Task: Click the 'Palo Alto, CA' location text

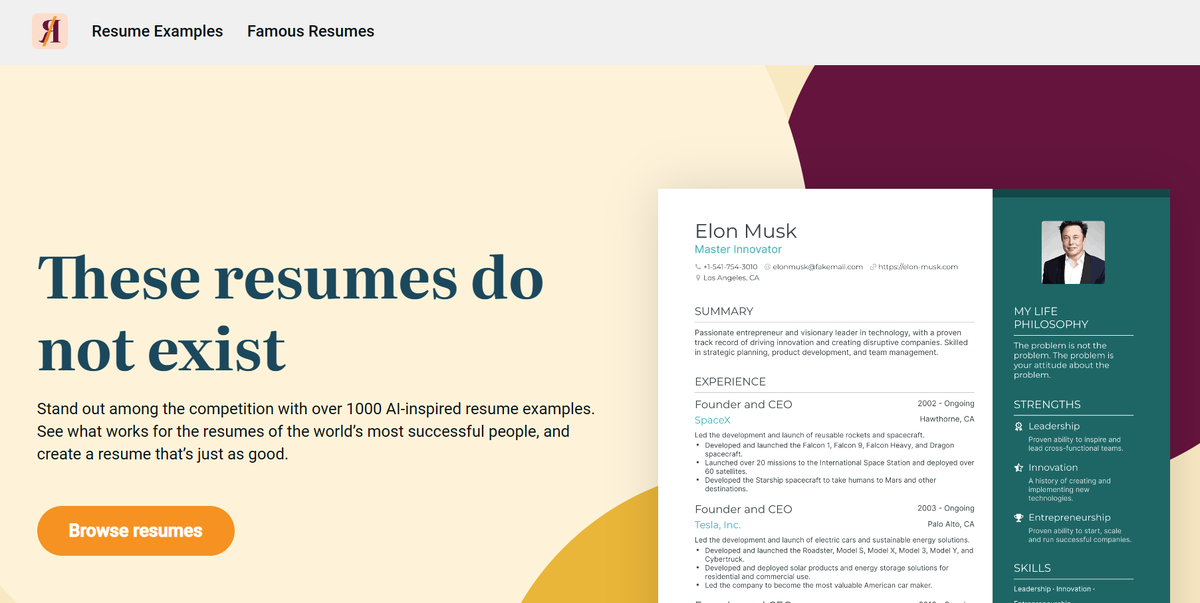Action: 951,524
